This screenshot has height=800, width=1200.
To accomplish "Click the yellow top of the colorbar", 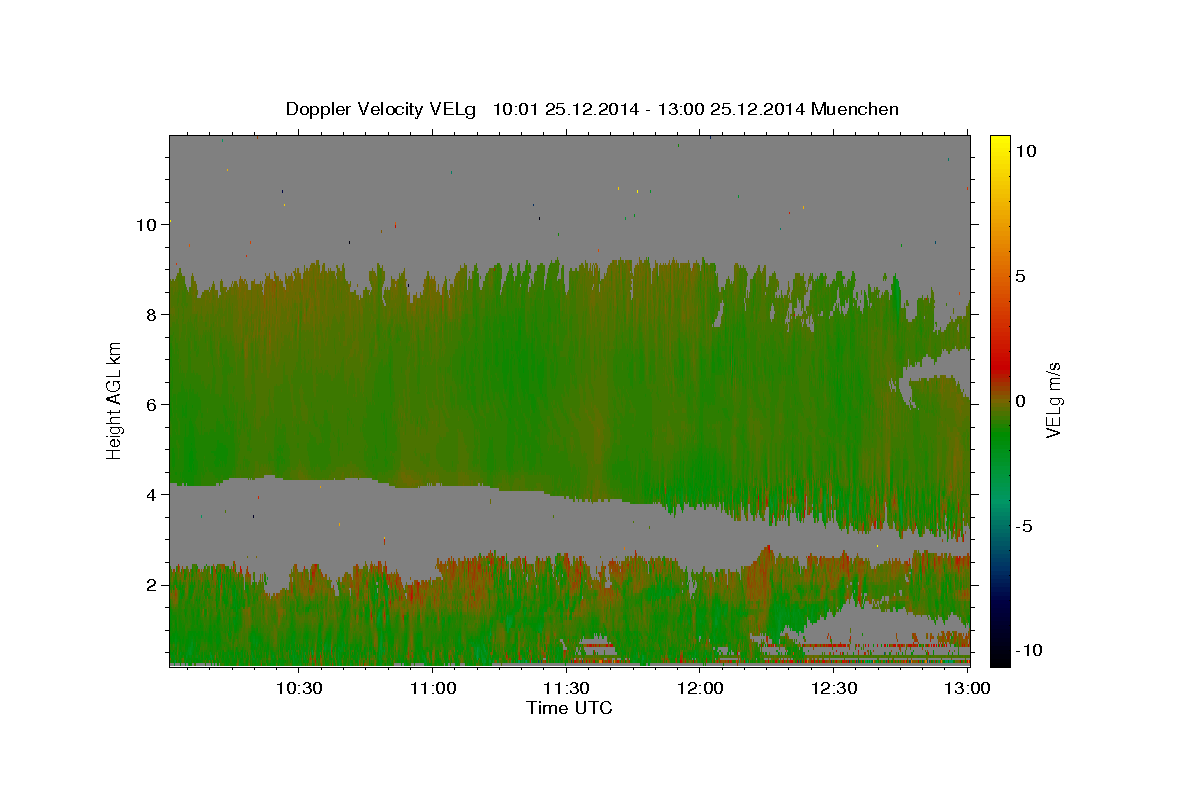I will (999, 145).
